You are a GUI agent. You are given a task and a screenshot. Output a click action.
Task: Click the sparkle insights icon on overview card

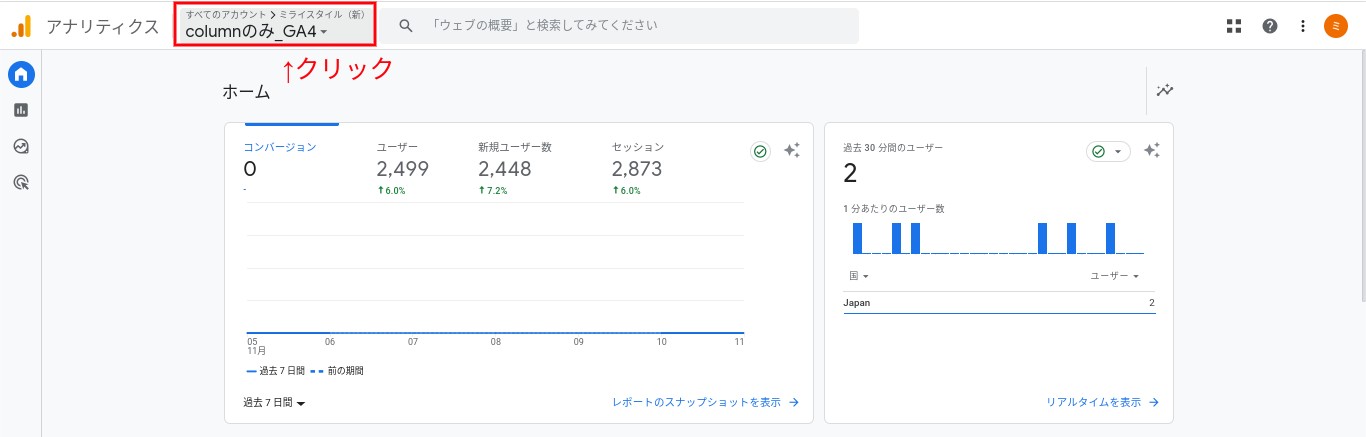791,151
